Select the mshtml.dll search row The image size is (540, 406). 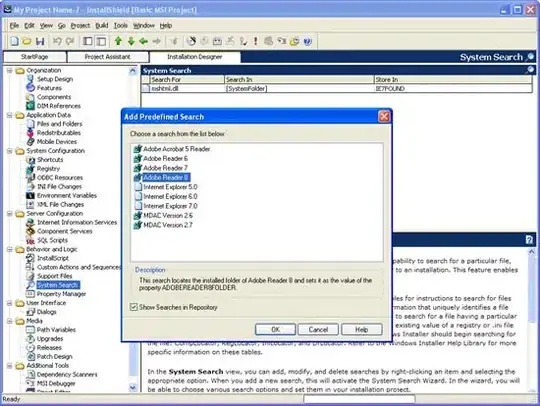tap(337, 89)
